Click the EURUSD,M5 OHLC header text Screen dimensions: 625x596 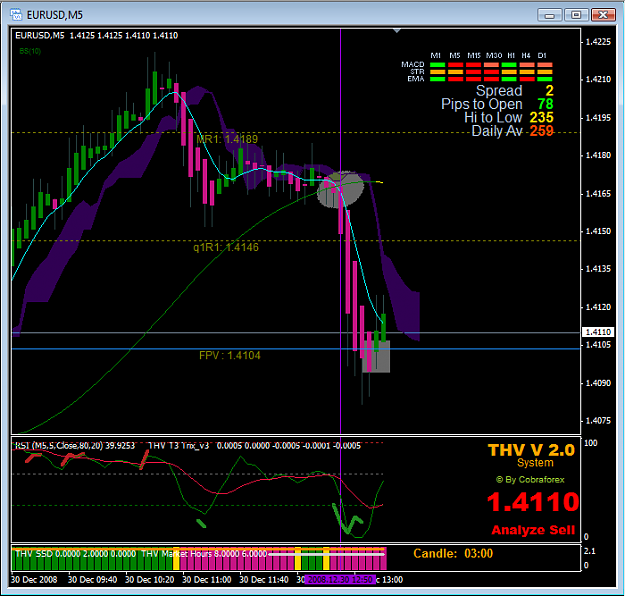point(96,35)
